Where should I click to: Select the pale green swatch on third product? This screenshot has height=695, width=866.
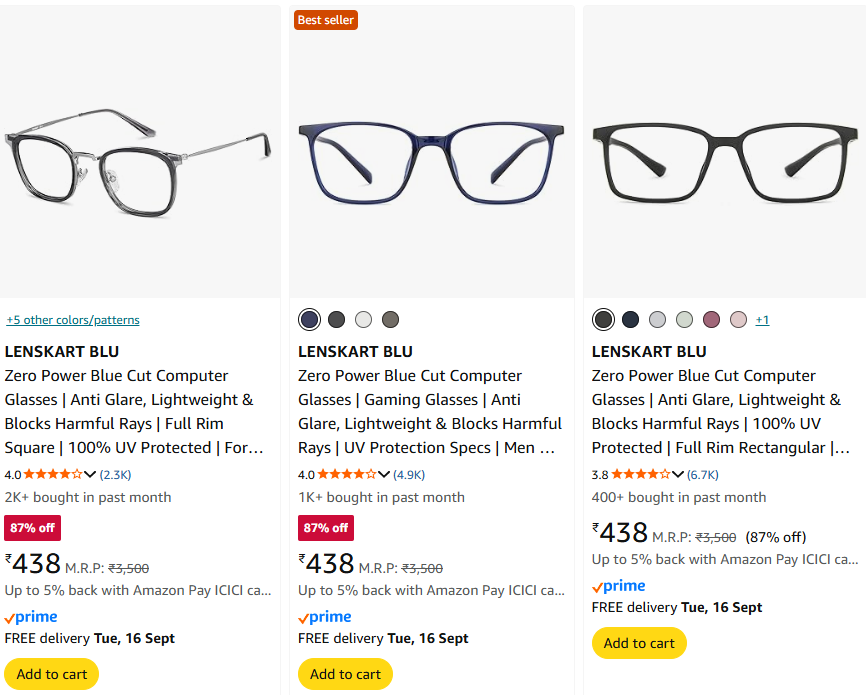pyautogui.click(x=684, y=320)
